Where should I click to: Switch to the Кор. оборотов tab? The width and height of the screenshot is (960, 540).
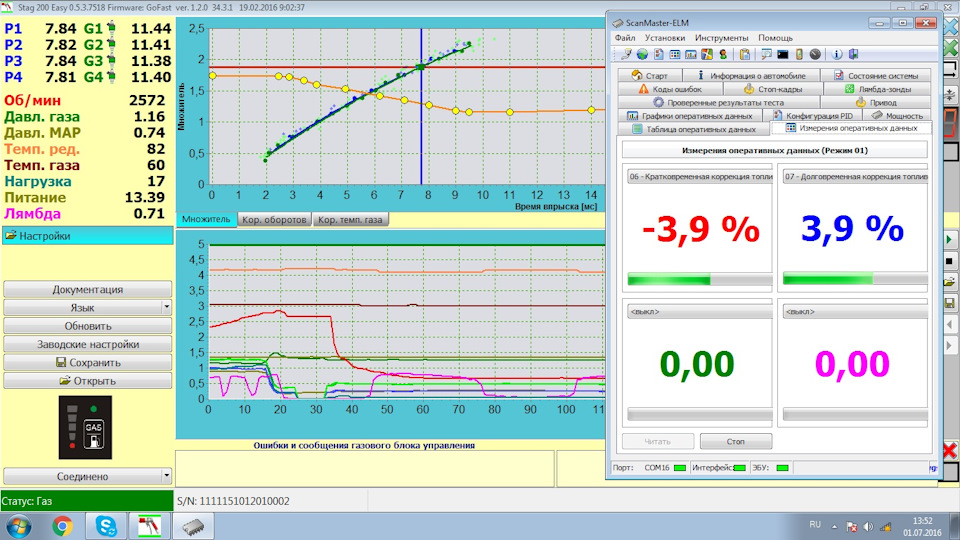[274, 219]
